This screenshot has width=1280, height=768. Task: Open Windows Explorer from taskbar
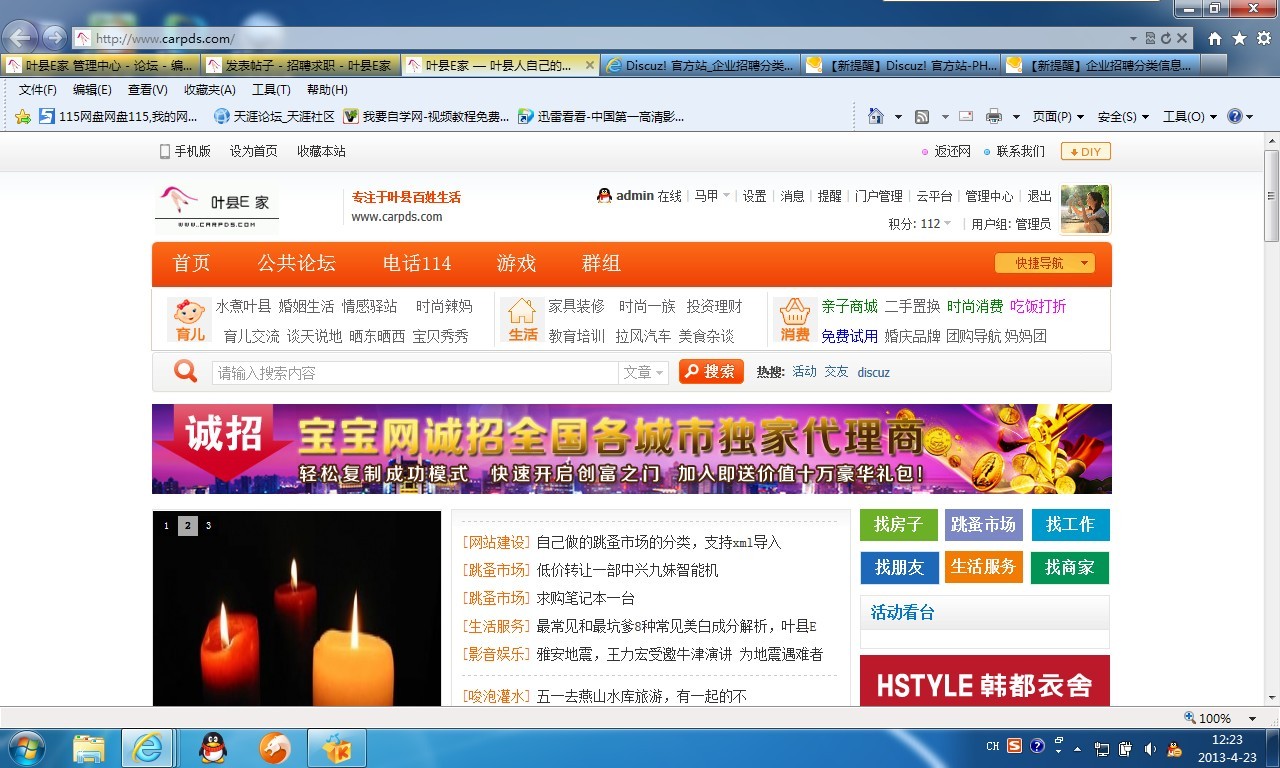[x=89, y=748]
